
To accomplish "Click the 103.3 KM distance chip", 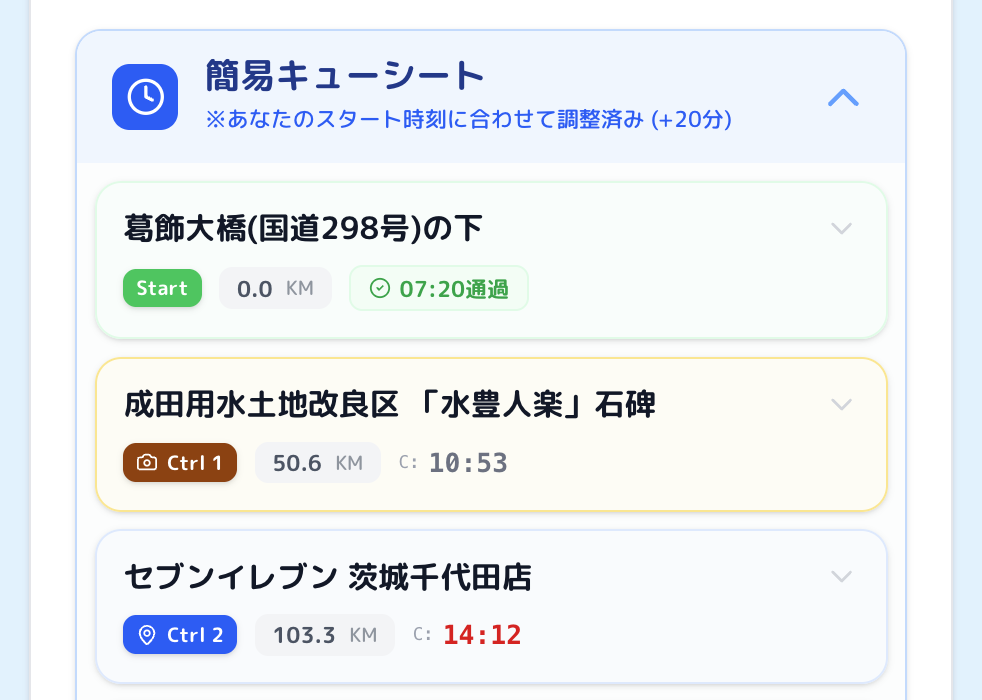I will 324,635.
